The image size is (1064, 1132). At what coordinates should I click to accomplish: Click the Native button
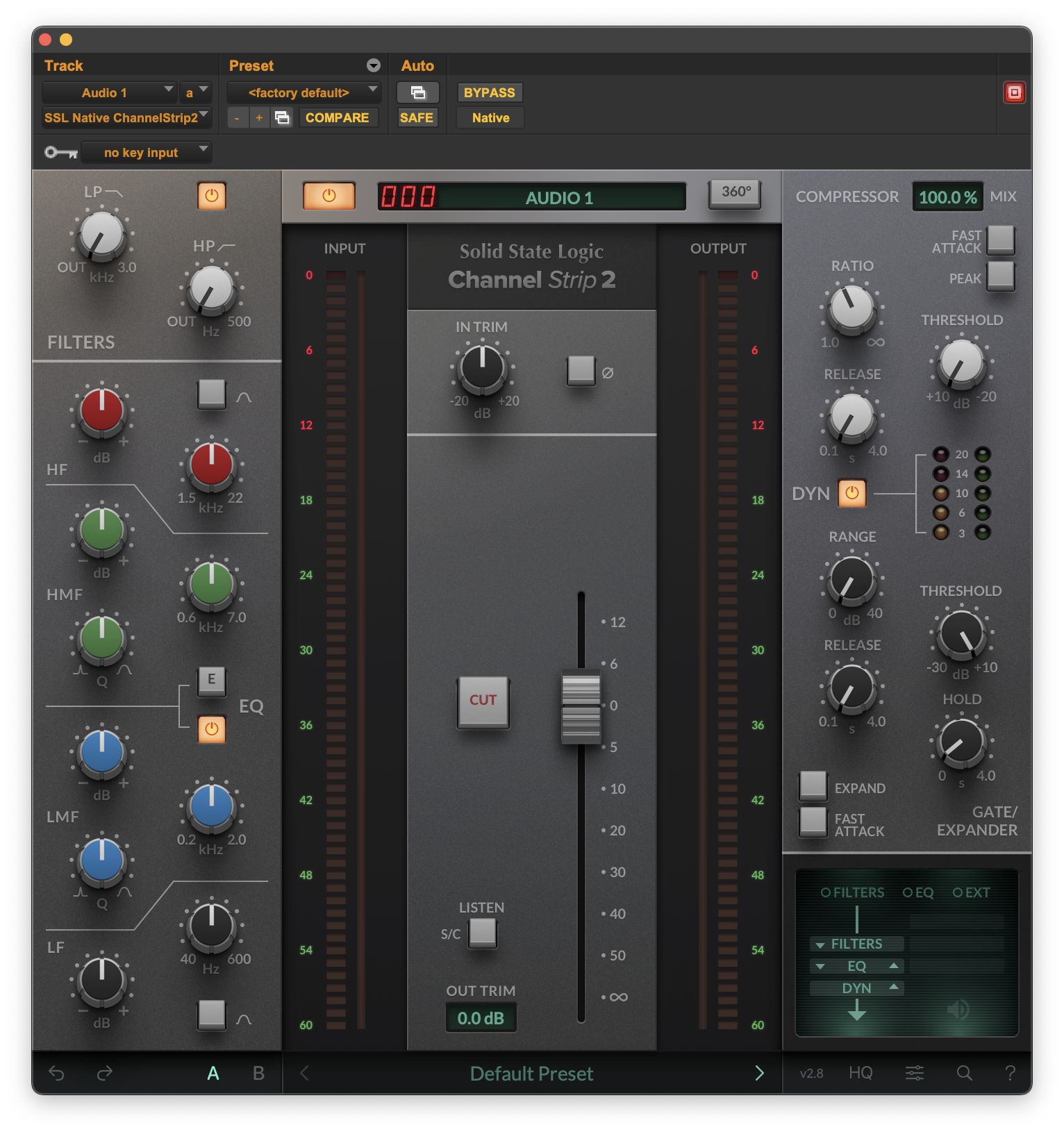[x=490, y=117]
